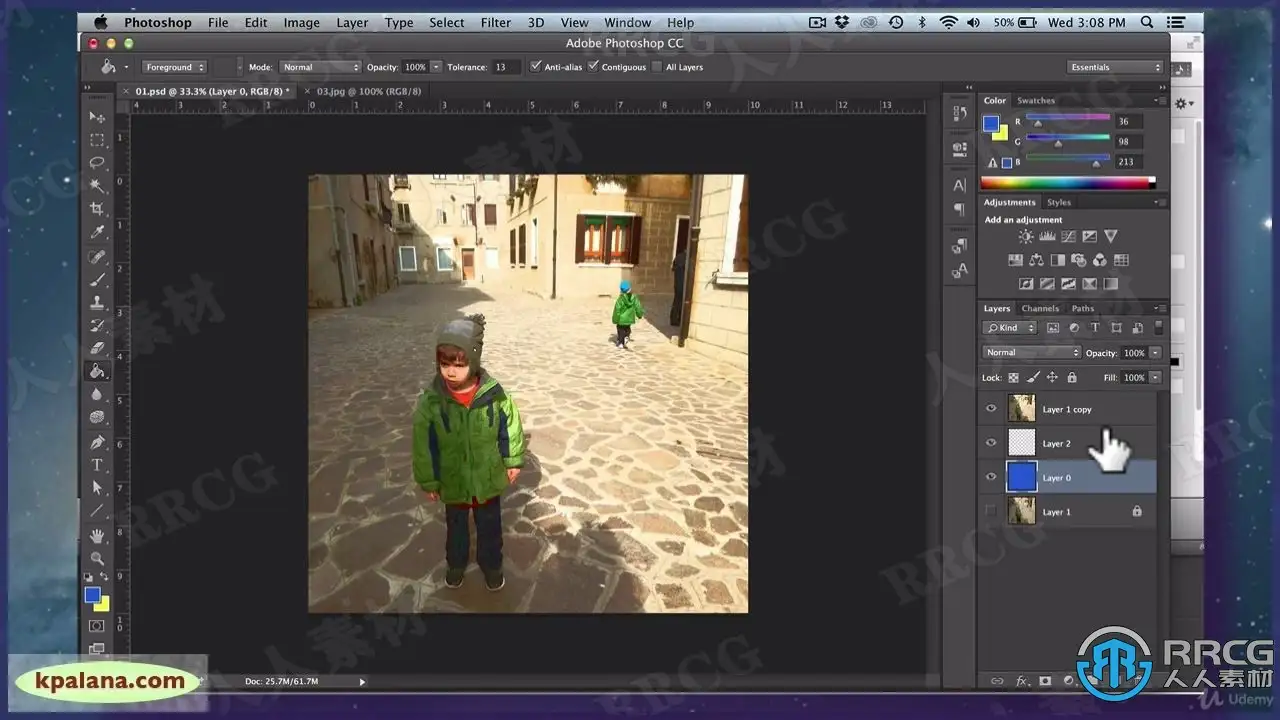Select the Horizontal Type tool

97,465
